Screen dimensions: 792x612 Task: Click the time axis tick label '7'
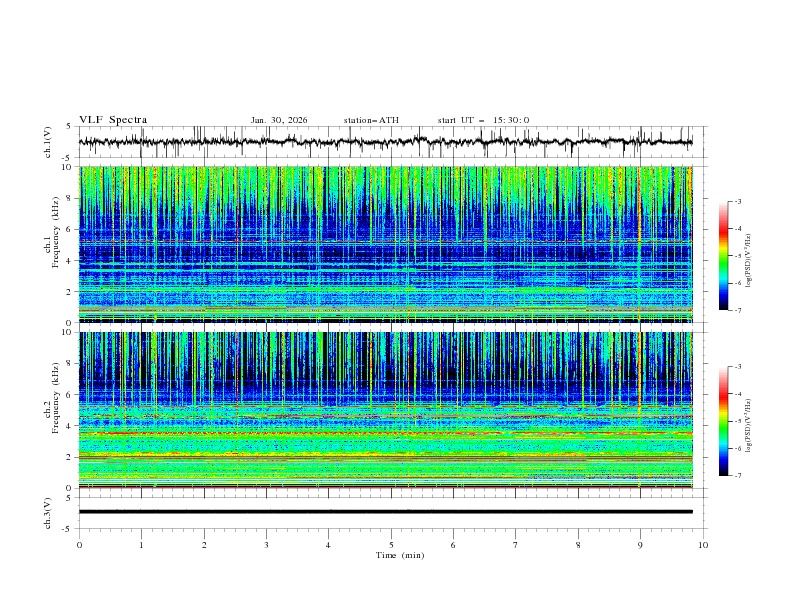tap(516, 545)
